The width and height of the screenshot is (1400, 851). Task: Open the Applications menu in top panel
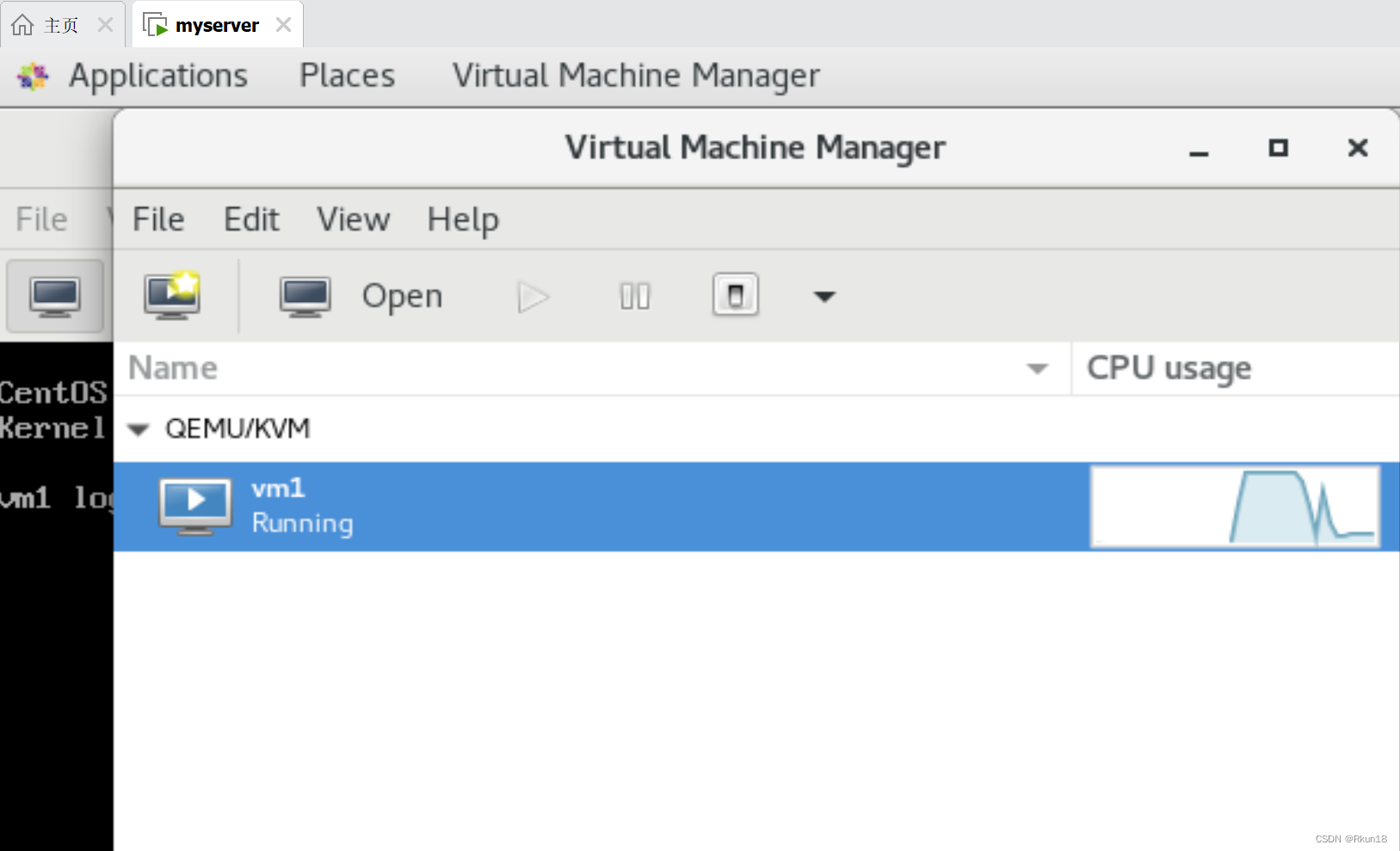coord(158,77)
